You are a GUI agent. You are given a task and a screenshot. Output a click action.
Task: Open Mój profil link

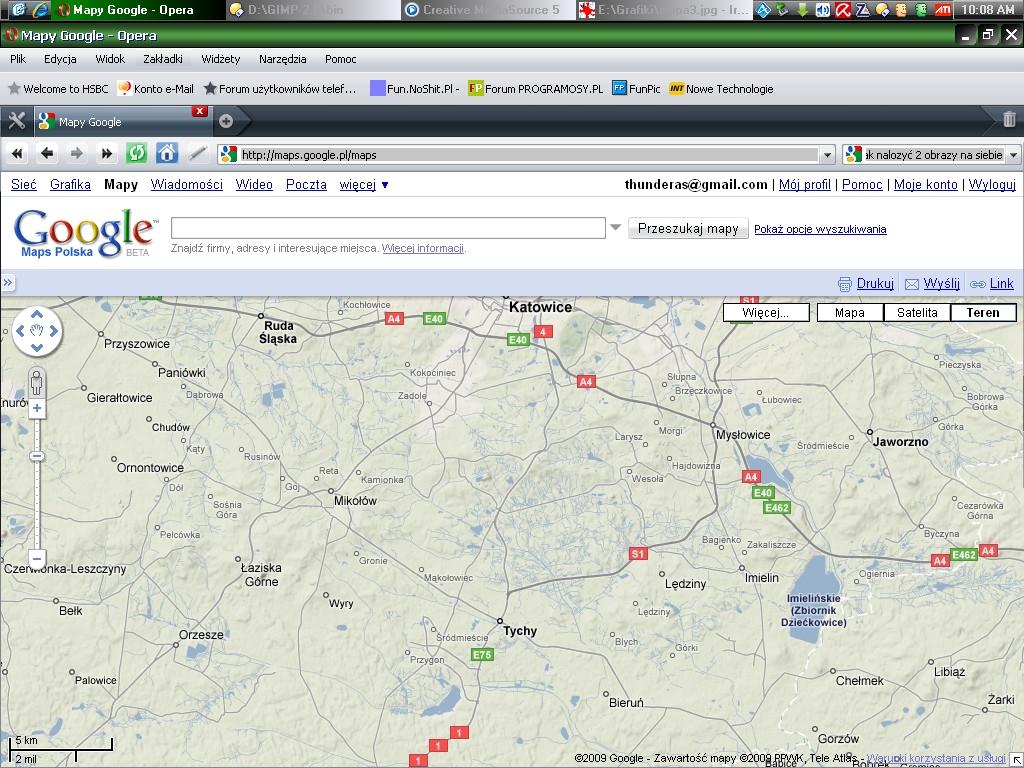(x=805, y=184)
